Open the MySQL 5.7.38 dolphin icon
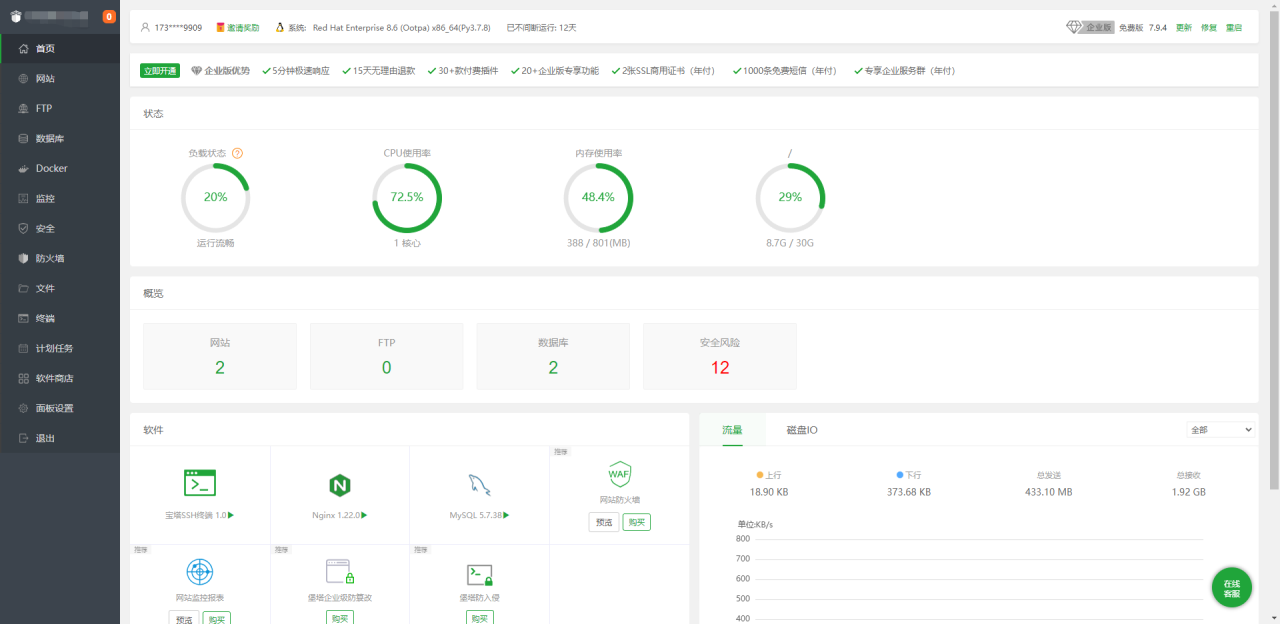This screenshot has width=1280, height=624. pos(479,486)
